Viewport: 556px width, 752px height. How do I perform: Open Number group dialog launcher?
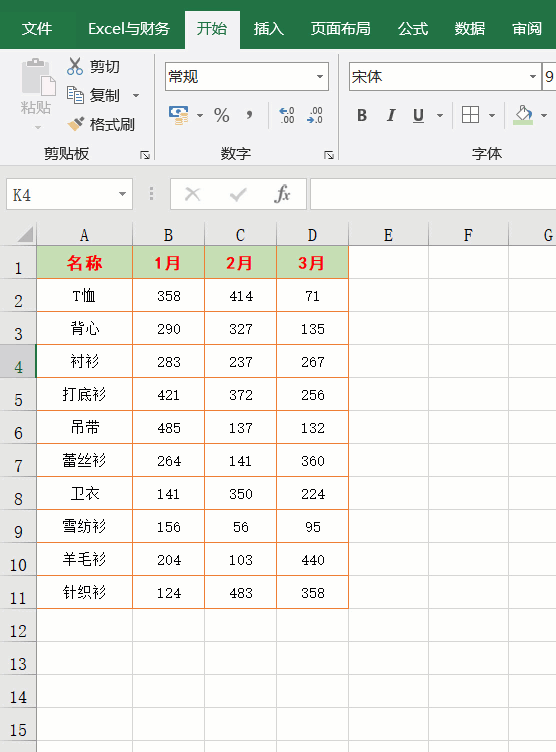pos(329,155)
